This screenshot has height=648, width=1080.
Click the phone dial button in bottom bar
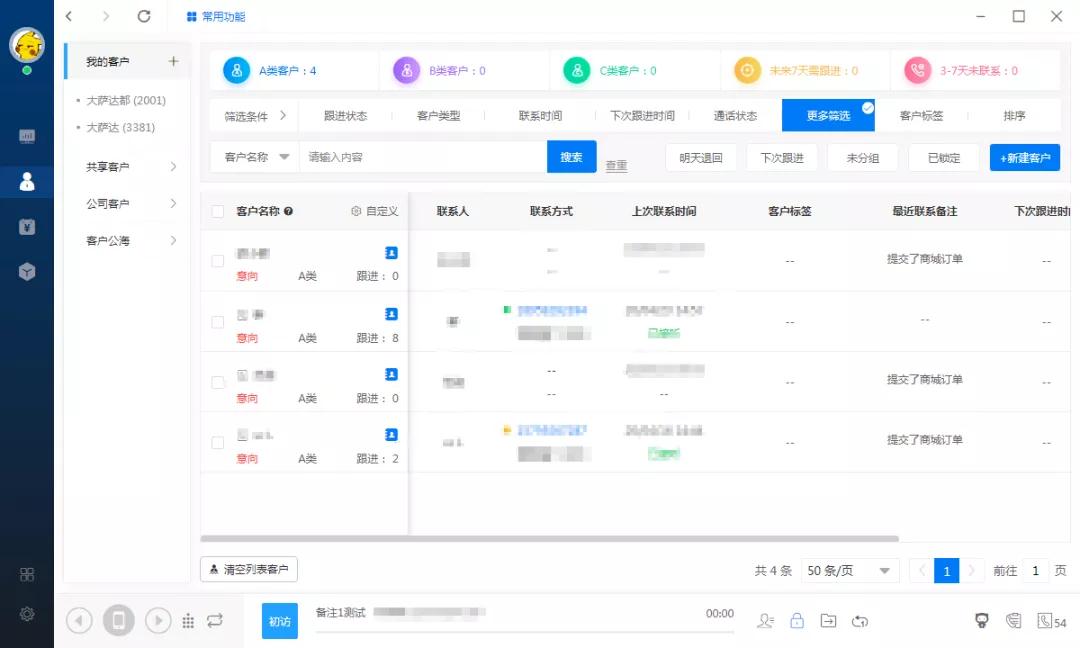pyautogui.click(x=118, y=620)
